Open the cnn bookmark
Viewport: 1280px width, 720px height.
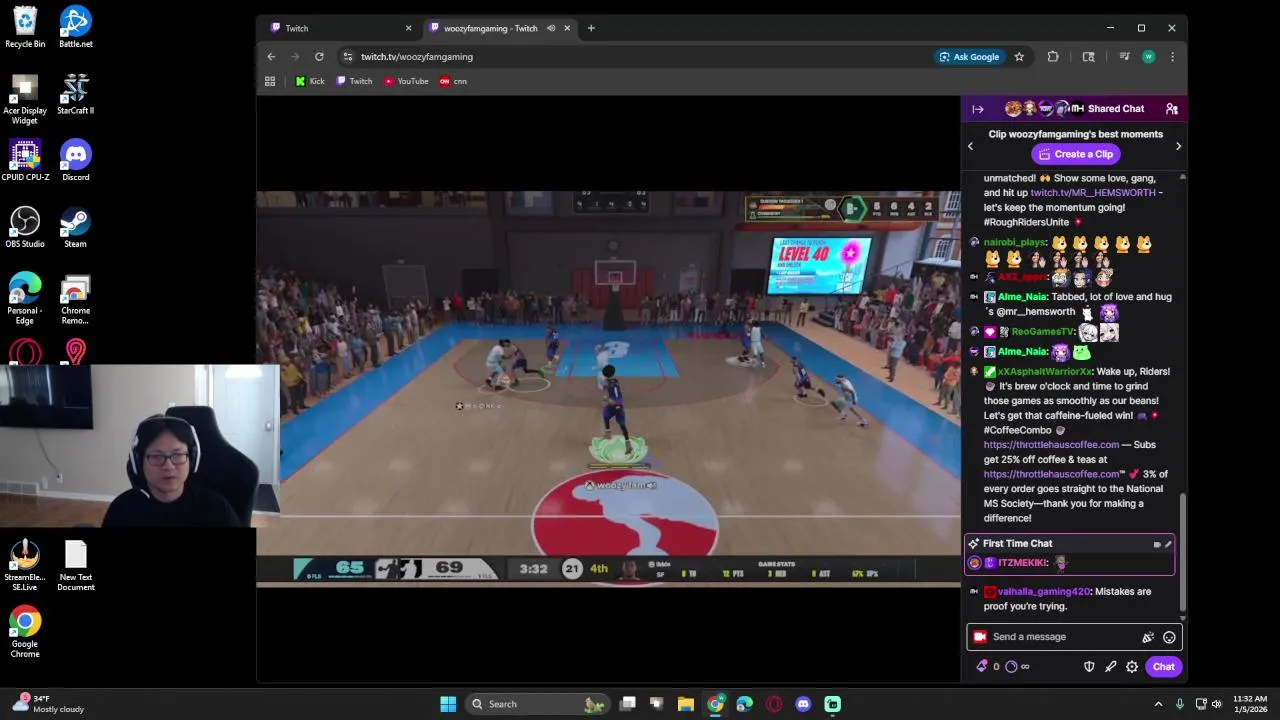point(453,81)
